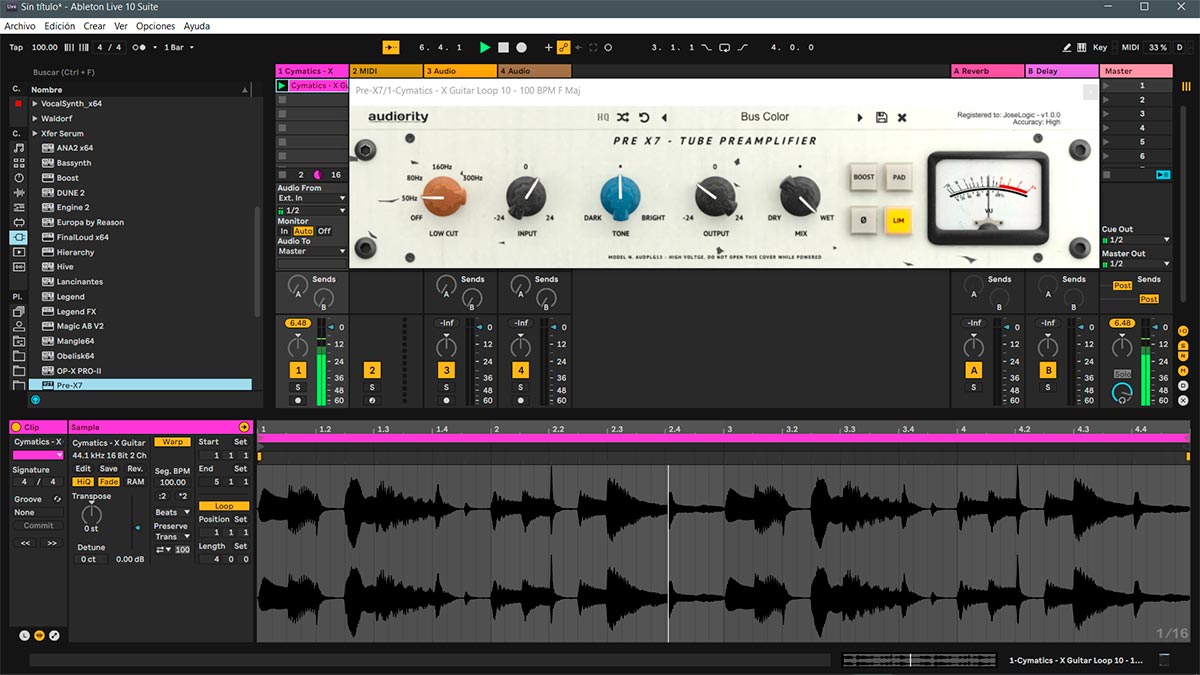The width and height of the screenshot is (1200, 675).
Task: Click the pink clip color chooser
Action: (38, 455)
